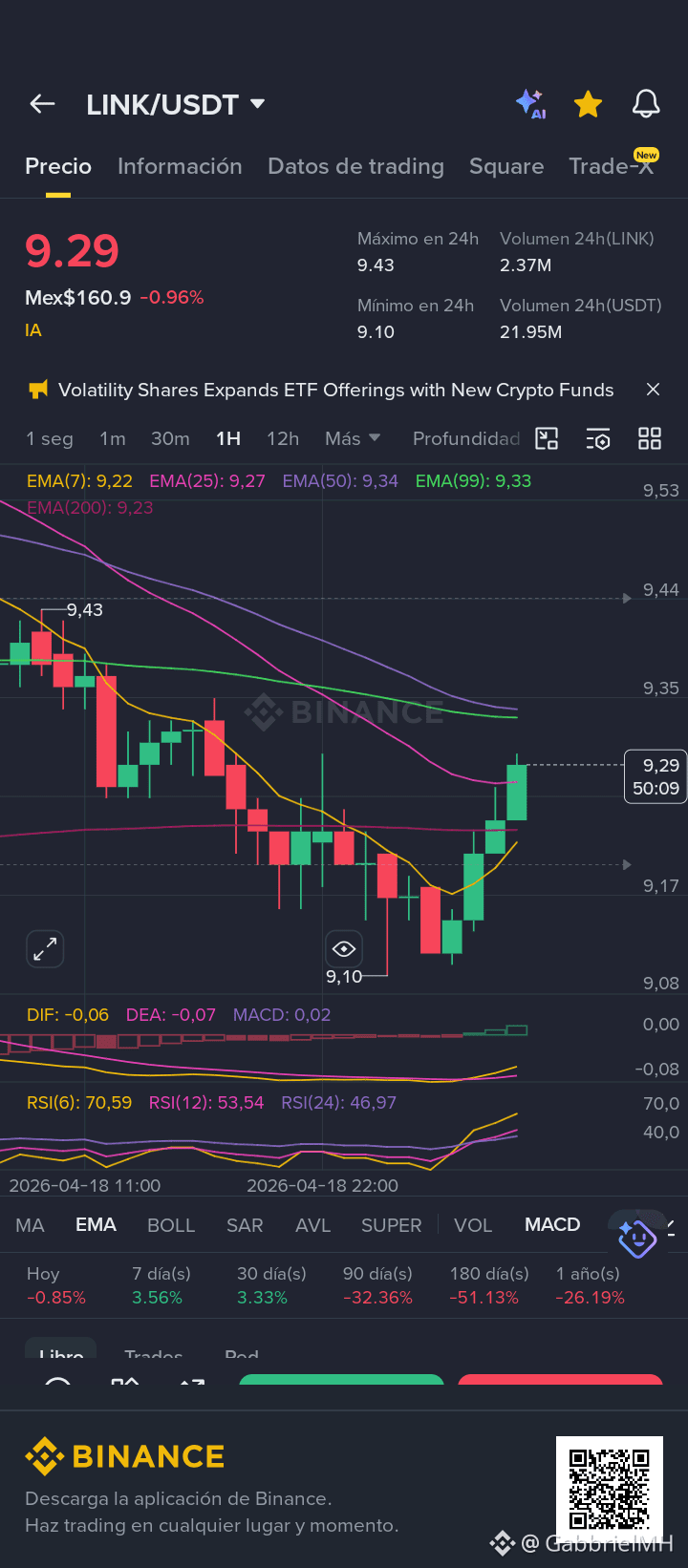Open the Volatility Shares ETF news headline
This screenshot has height=1568, width=688.
pos(335,390)
